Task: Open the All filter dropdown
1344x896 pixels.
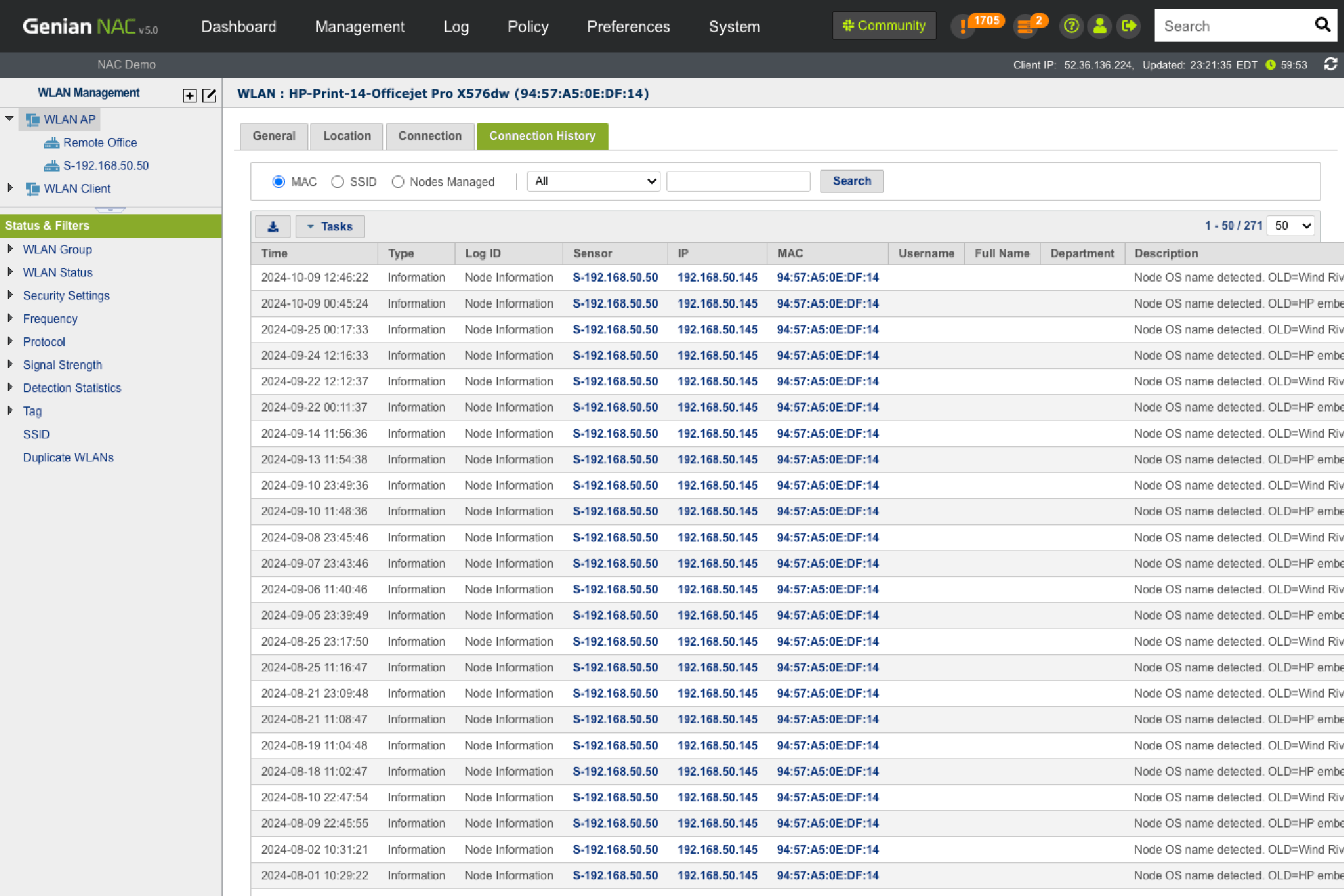Action: coord(593,181)
